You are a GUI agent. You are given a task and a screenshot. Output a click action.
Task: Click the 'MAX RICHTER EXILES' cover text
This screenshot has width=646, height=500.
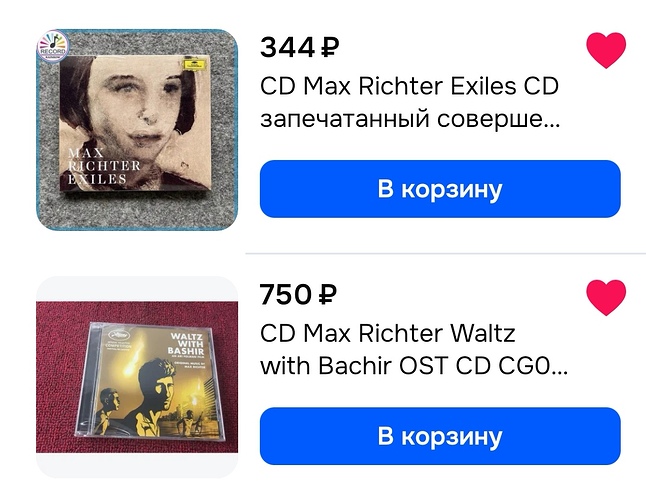point(104,166)
